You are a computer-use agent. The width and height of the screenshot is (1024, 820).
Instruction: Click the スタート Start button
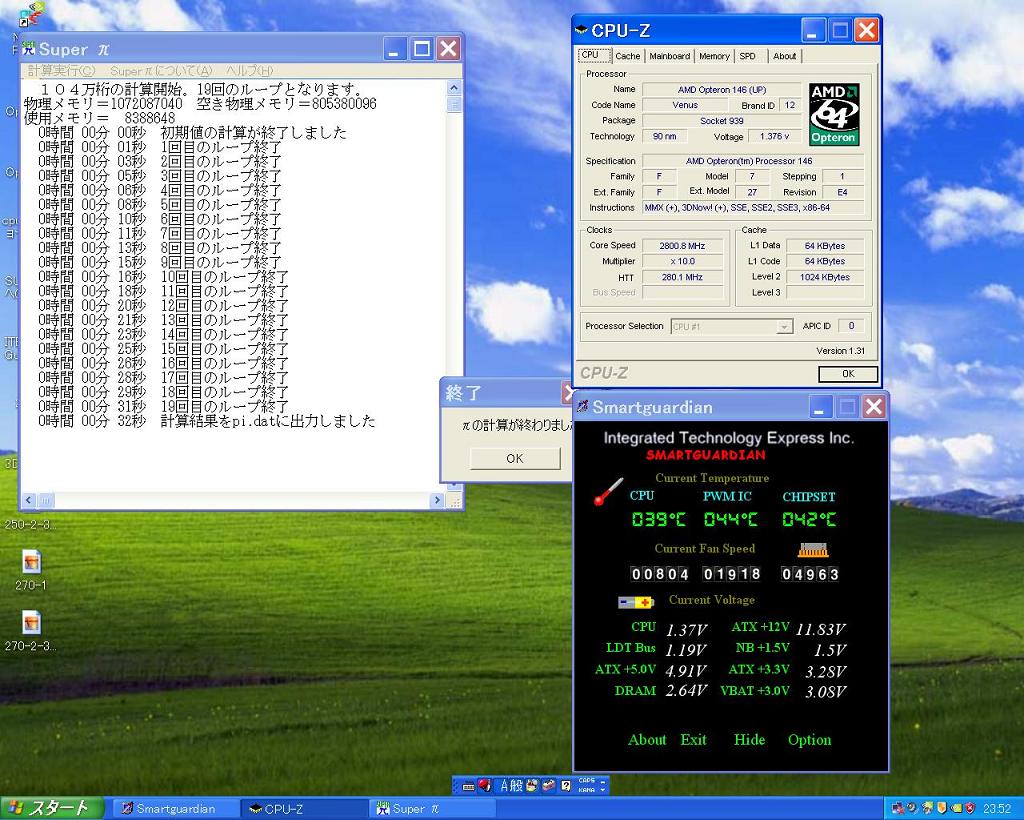tap(52, 808)
